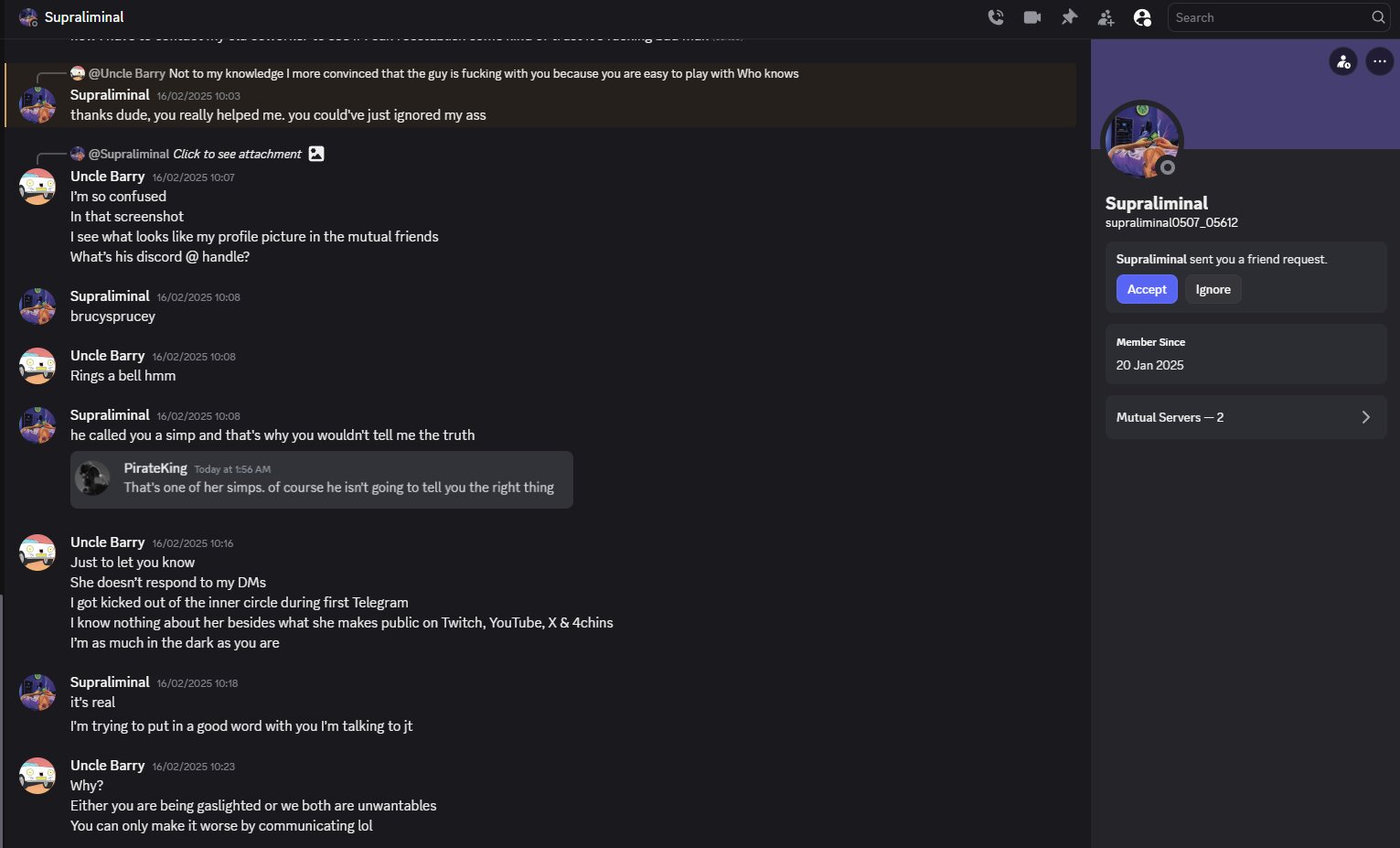Open the image attachment icon in reply
This screenshot has height=848, width=1400.
(x=316, y=154)
